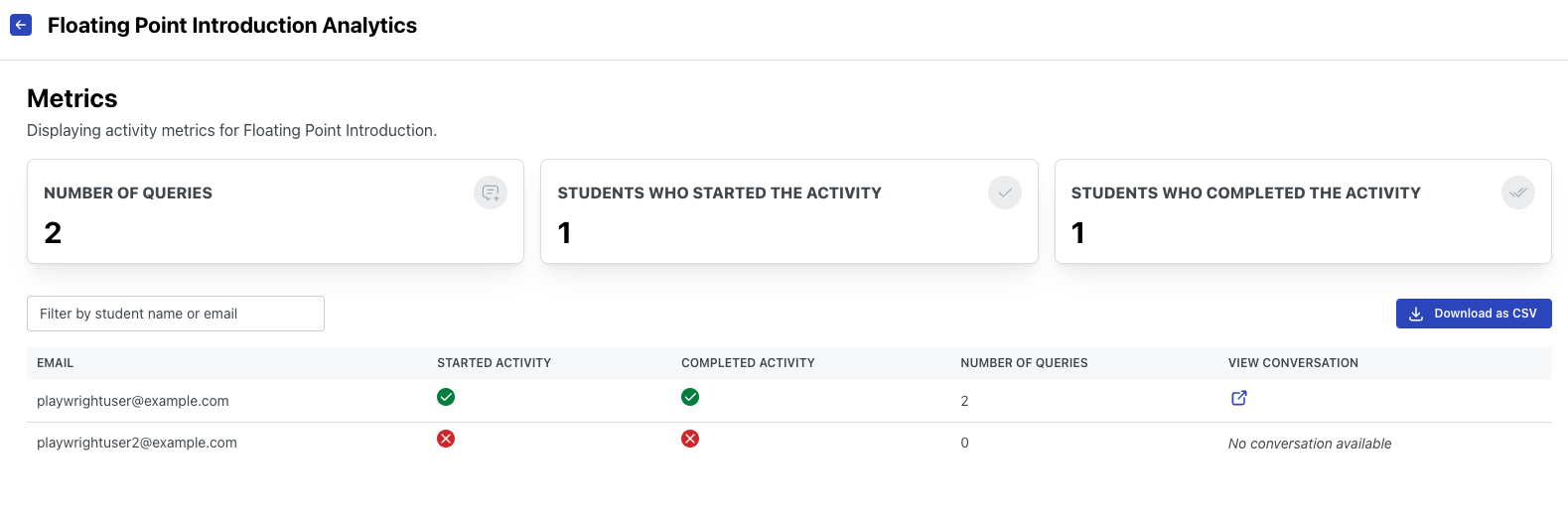Image resolution: width=1568 pixels, height=511 pixels.
Task: Click the blue back arrow icon
Action: click(21, 25)
